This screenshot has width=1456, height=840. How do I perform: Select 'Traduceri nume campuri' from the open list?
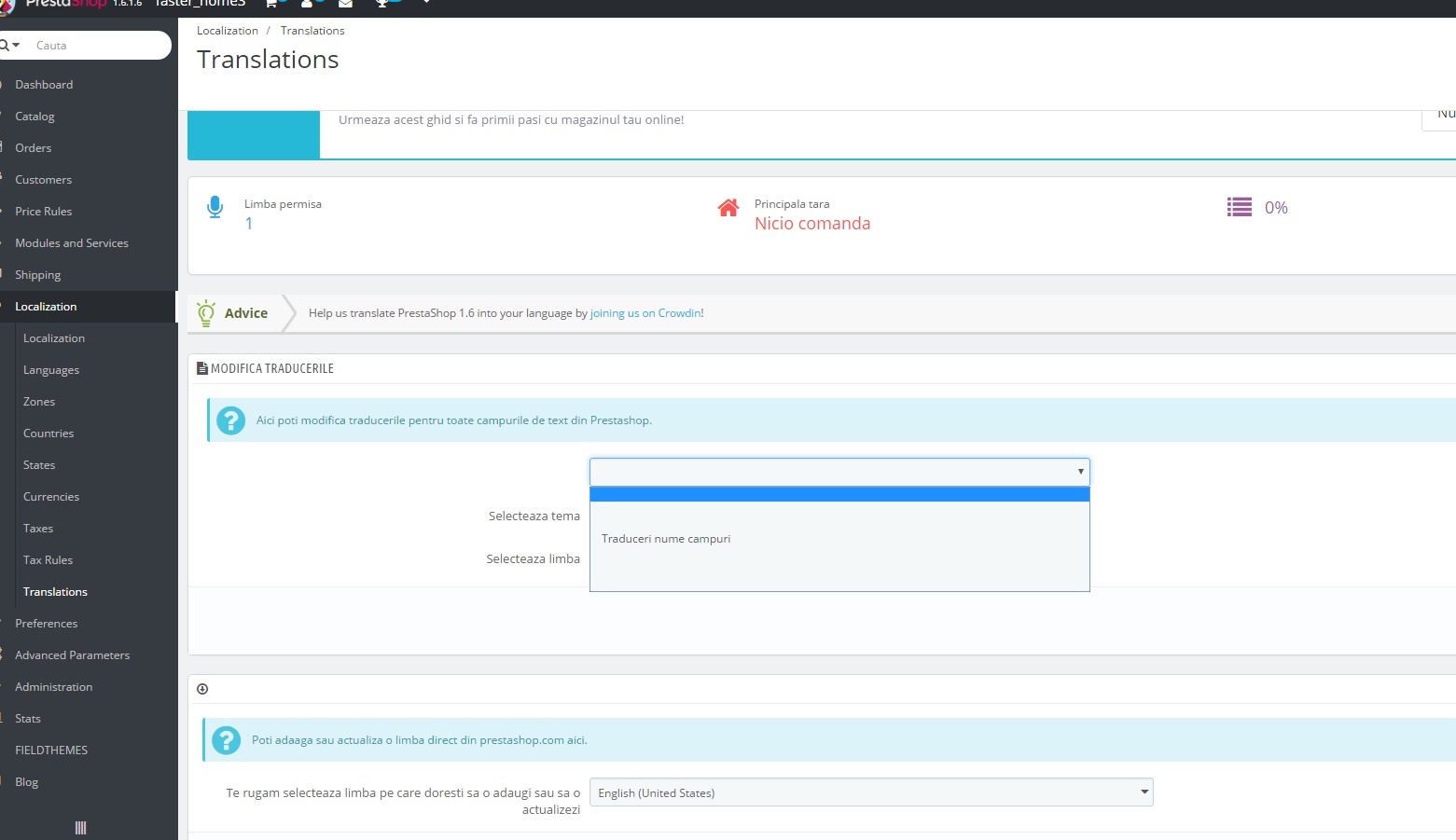click(666, 539)
